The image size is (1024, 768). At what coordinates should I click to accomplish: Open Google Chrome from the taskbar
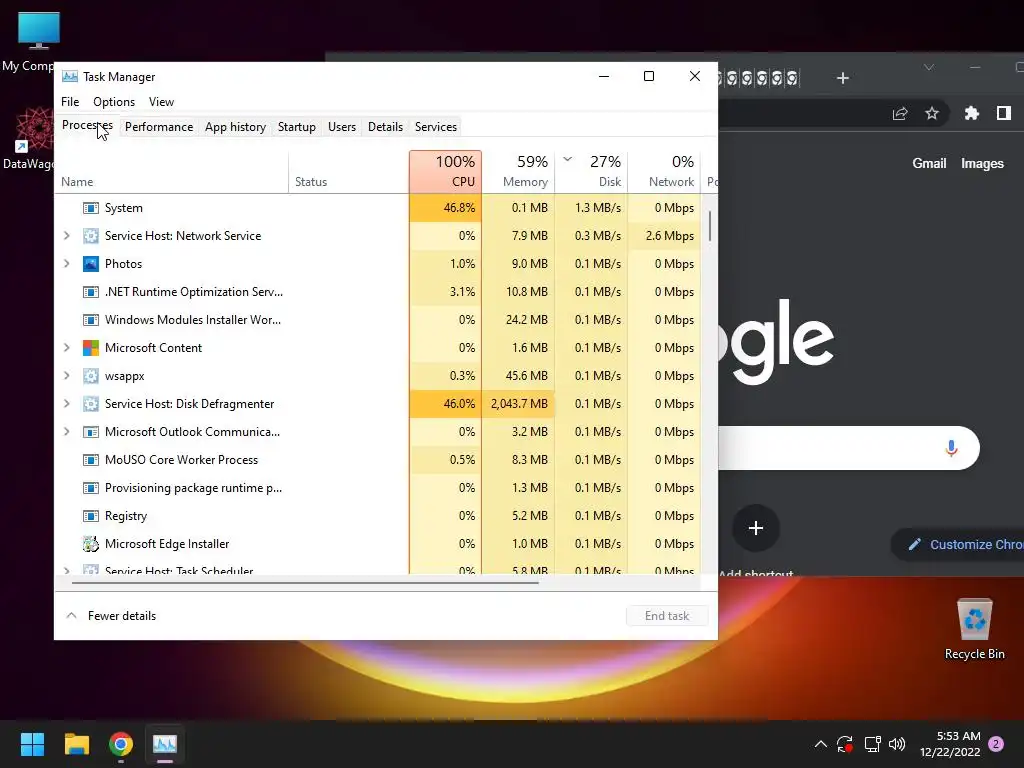tap(121, 743)
